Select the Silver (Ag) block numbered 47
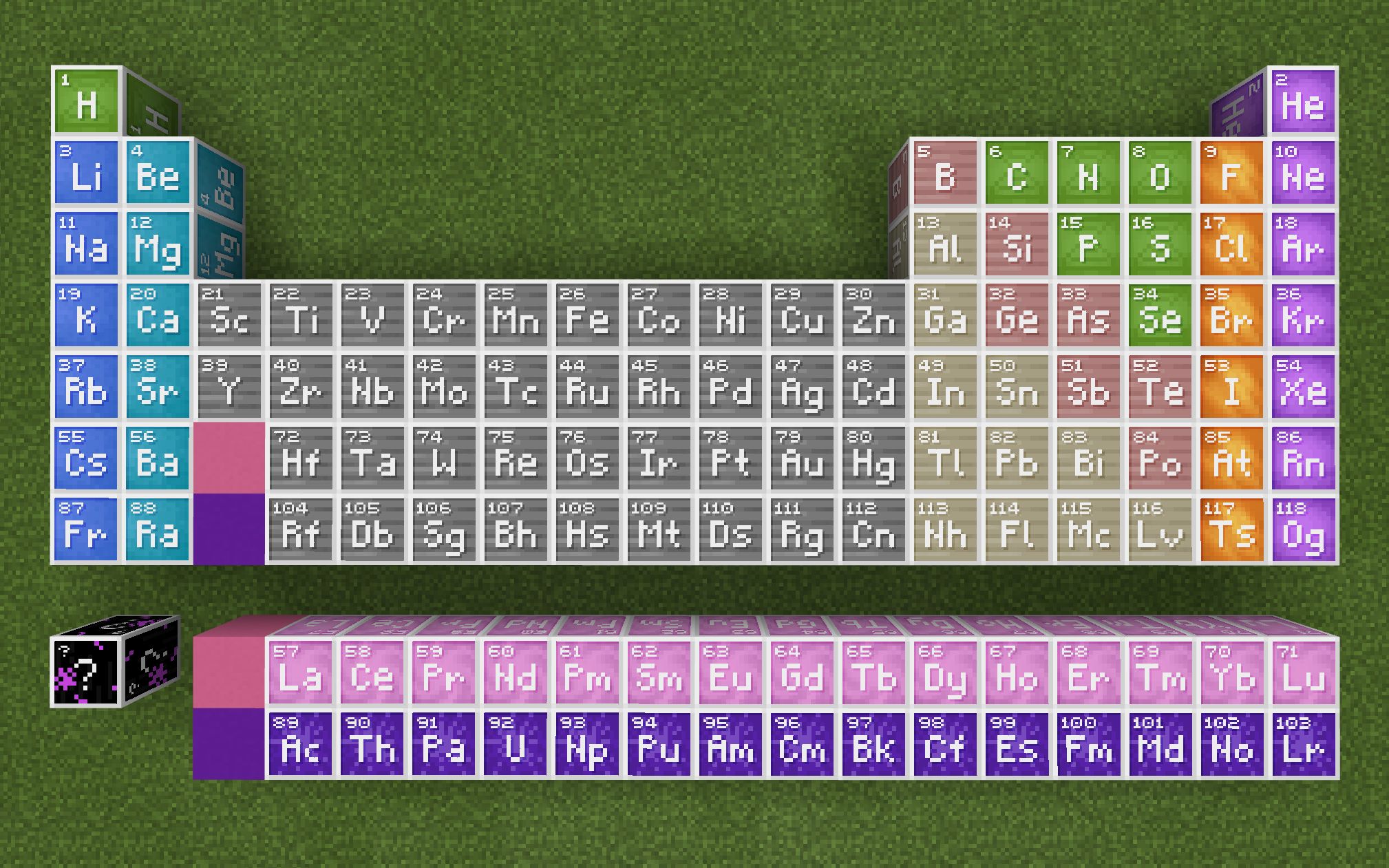The width and height of the screenshot is (1389, 868). tap(802, 387)
